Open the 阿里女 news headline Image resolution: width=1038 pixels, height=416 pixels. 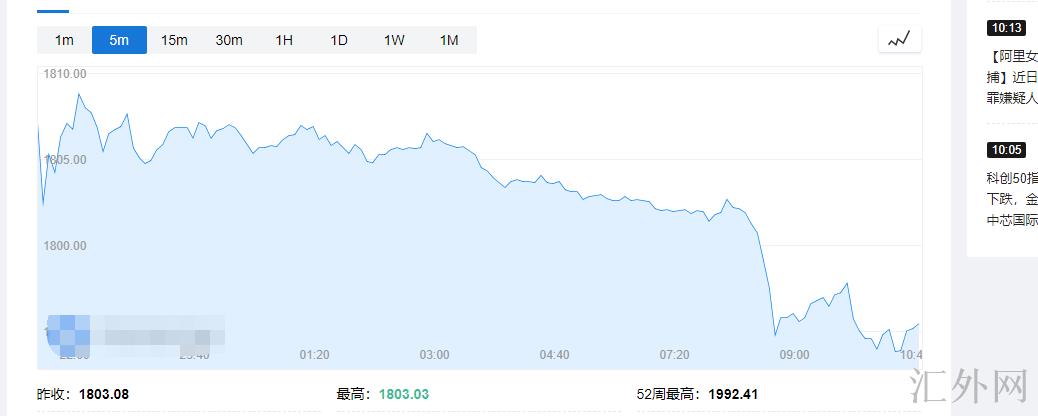click(1012, 57)
